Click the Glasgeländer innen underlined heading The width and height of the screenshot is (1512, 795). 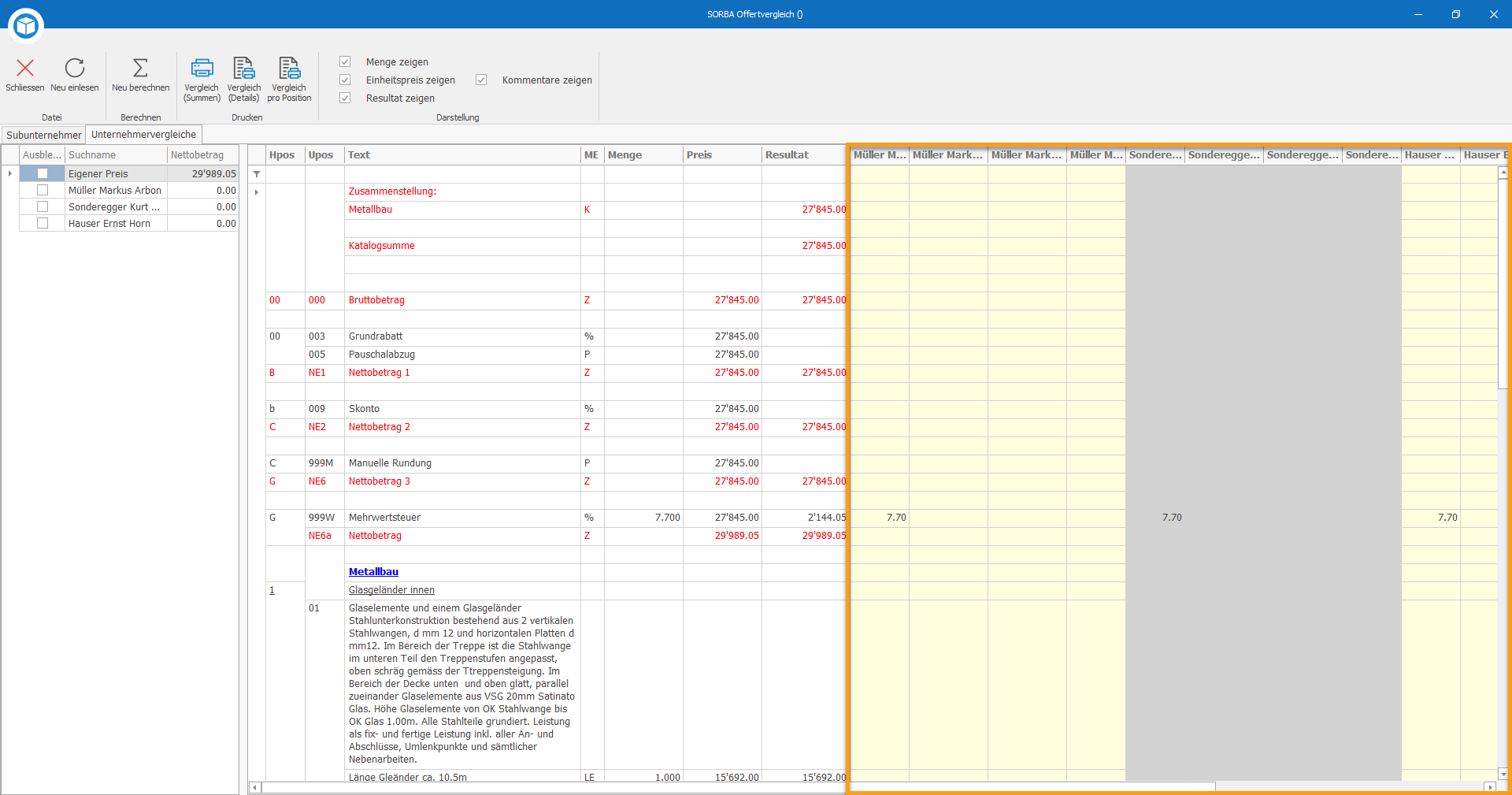[x=391, y=590]
